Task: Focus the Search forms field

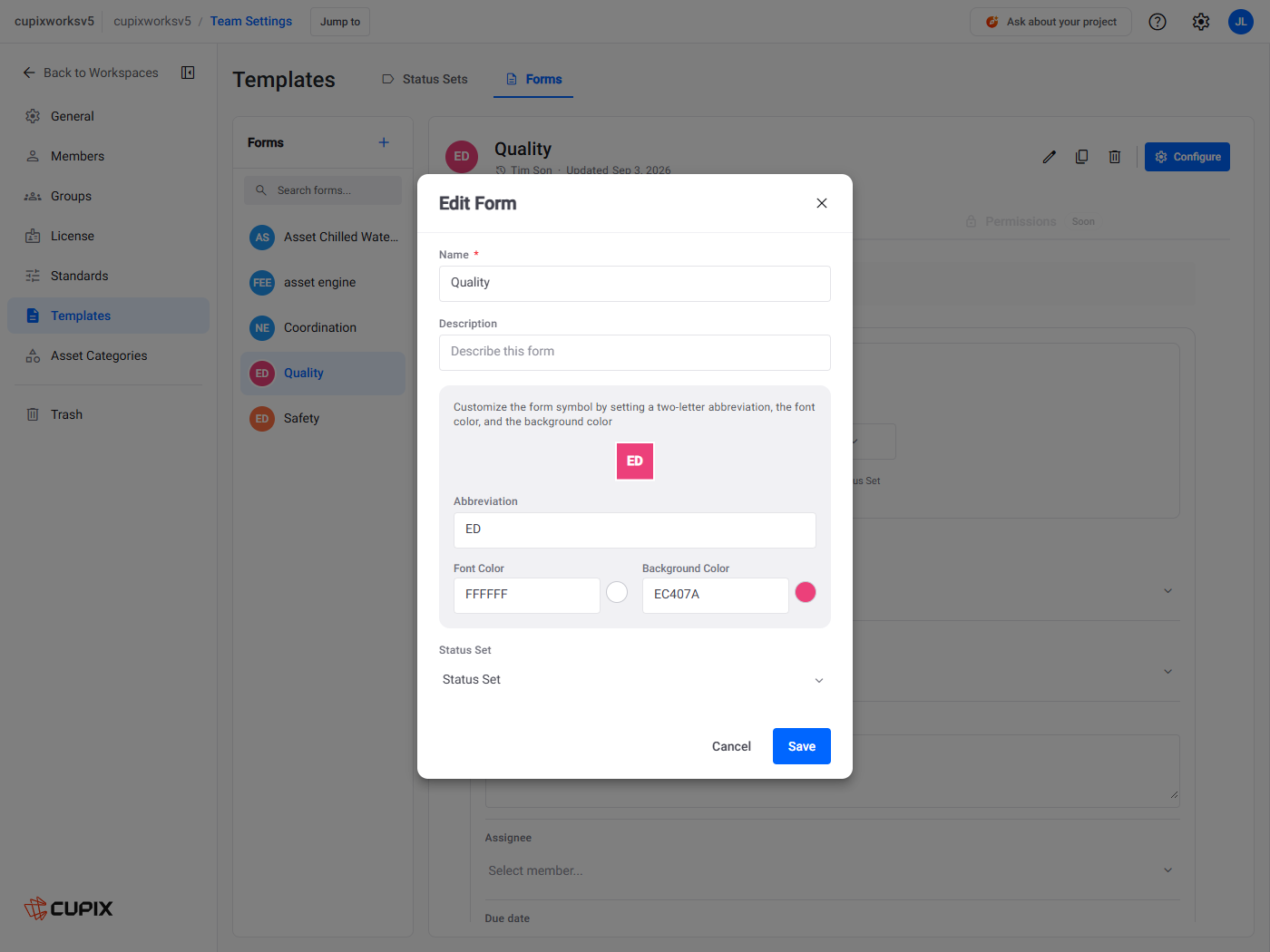Action: click(323, 190)
